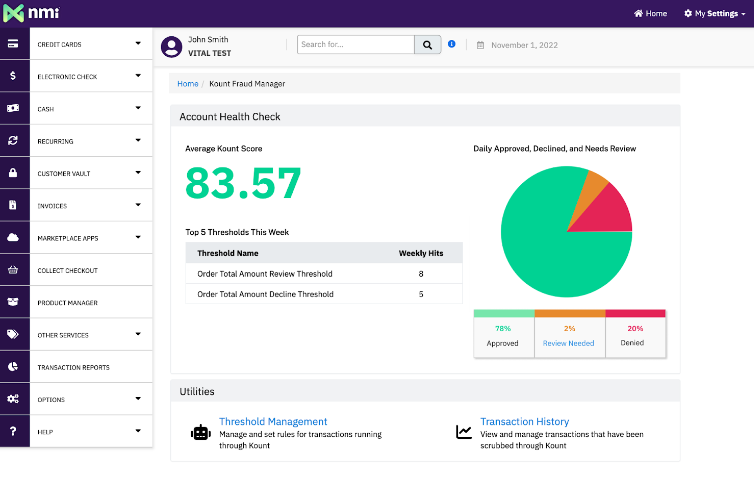
Task: Click the red Denied pie slice
Action: tap(608, 212)
